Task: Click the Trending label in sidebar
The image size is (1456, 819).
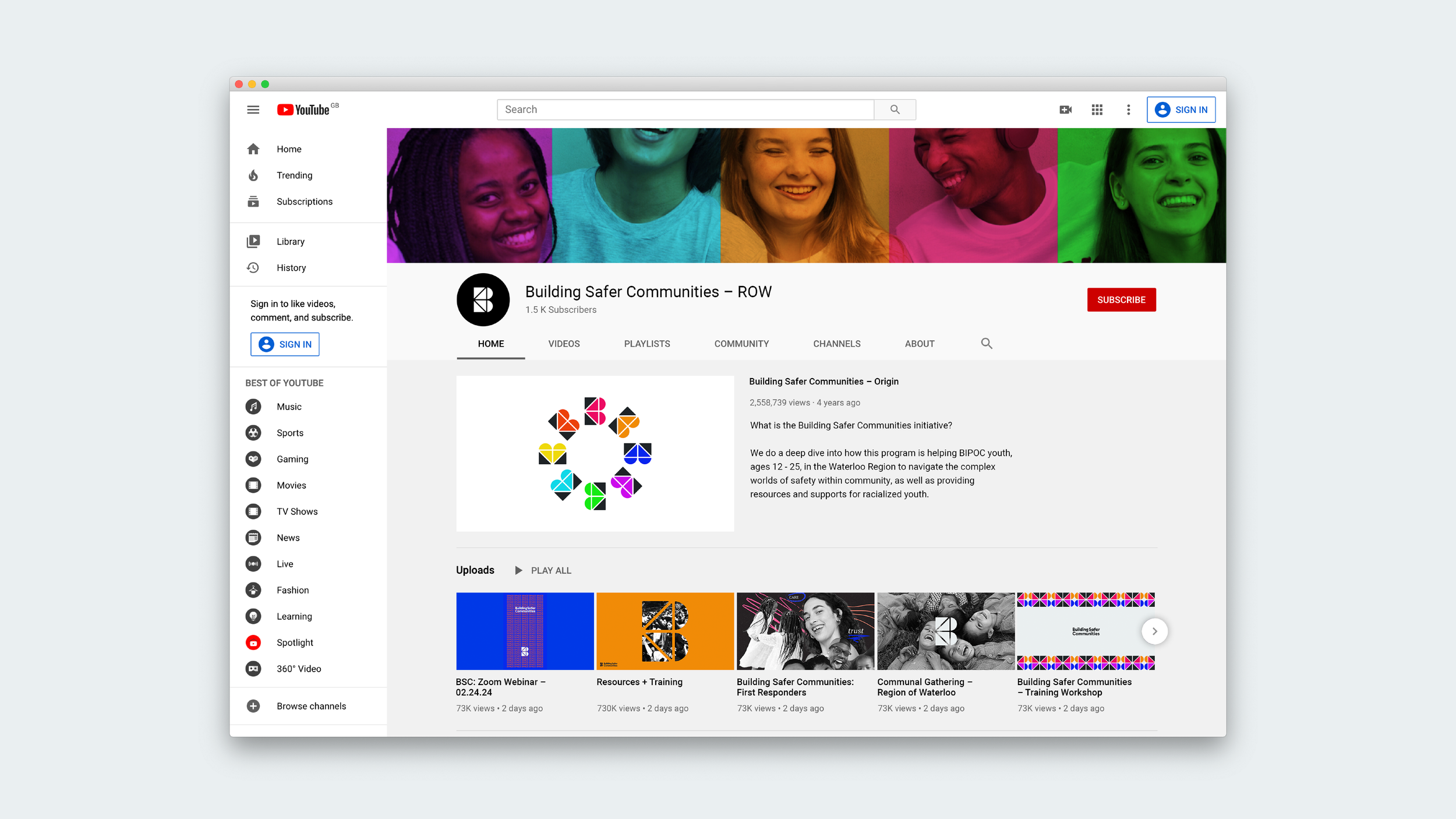Action: 294,175
